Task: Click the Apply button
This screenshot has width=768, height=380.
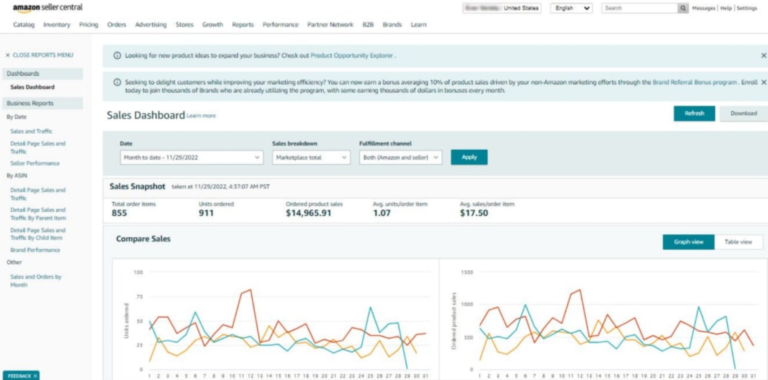Action: point(469,157)
